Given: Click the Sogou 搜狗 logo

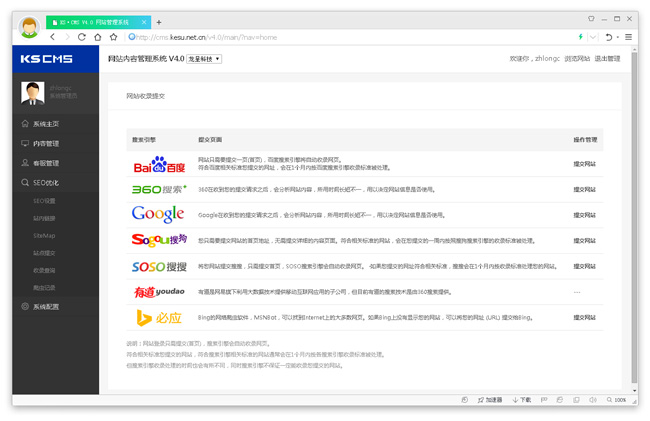Looking at the screenshot, I should (x=159, y=240).
